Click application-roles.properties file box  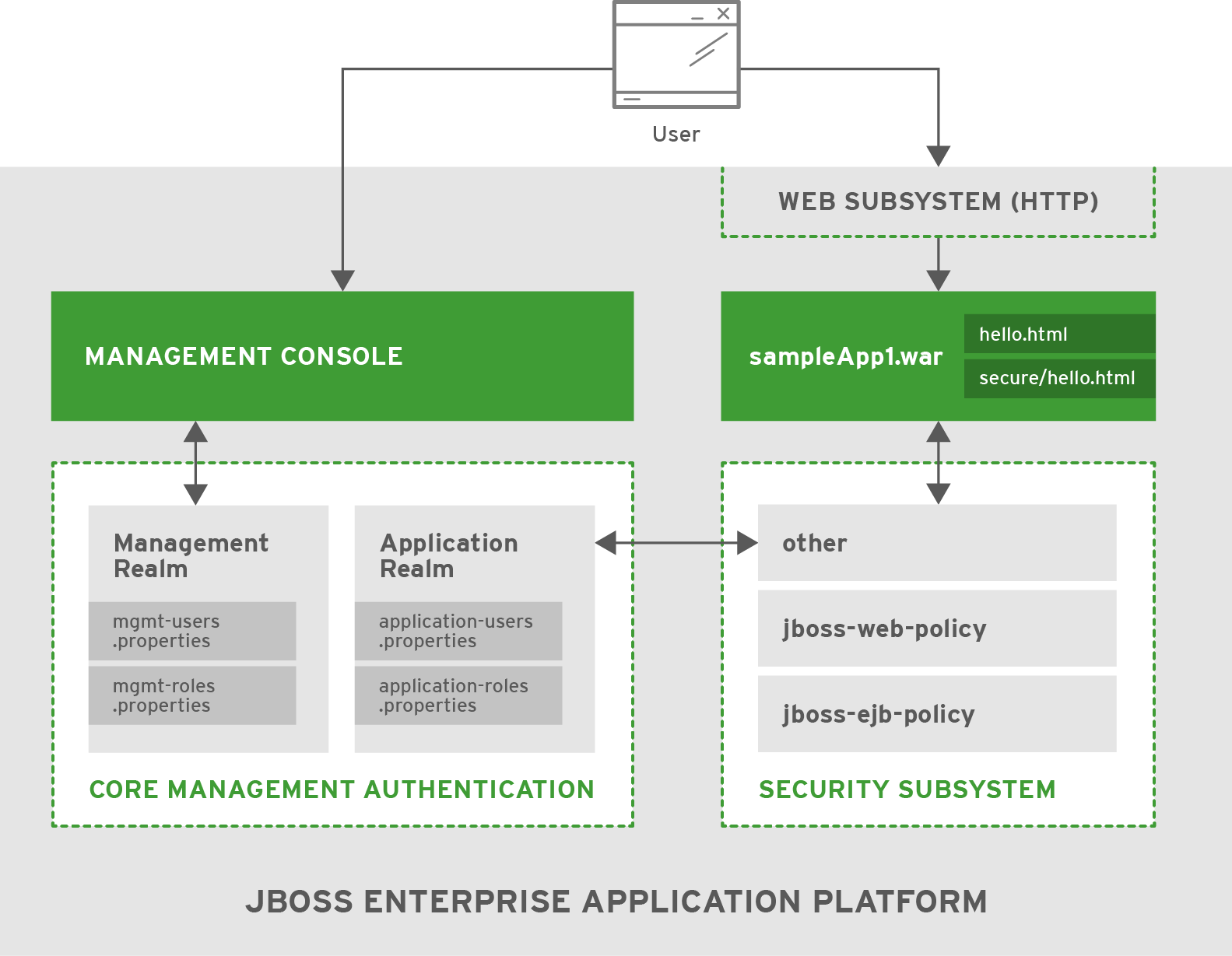[458, 695]
